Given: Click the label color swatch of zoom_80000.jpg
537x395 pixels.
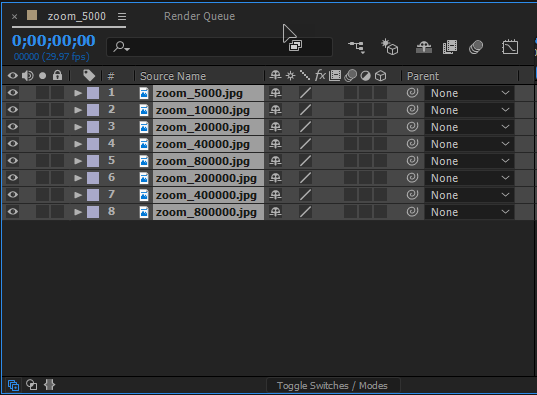Looking at the screenshot, I should click(93, 161).
